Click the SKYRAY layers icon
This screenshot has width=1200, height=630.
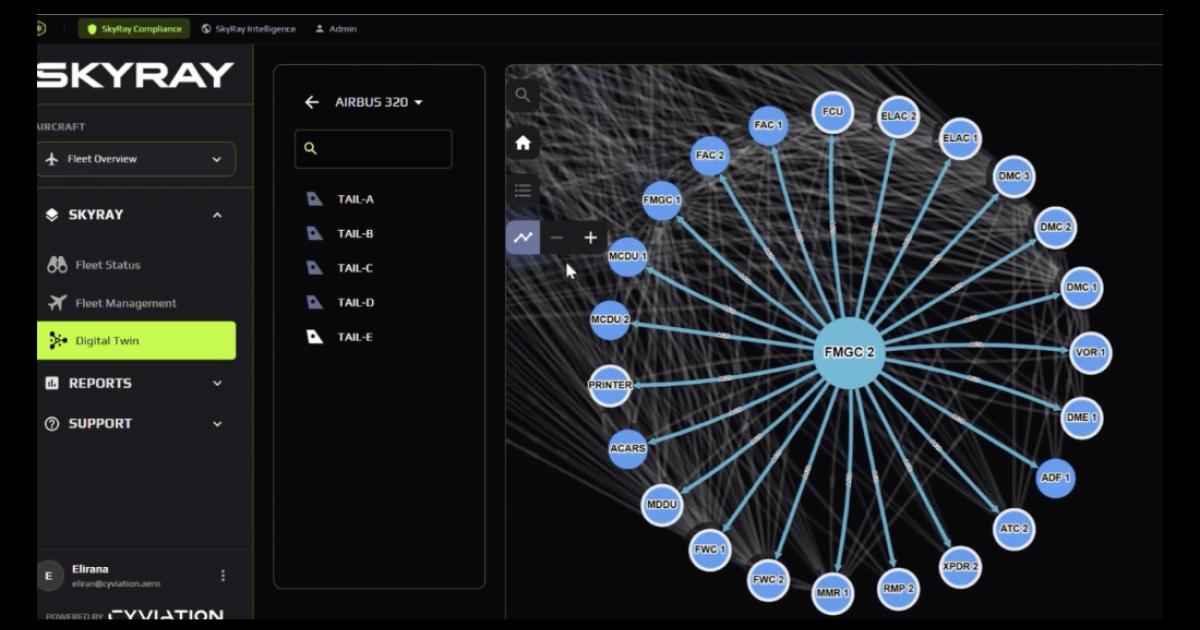pos(52,215)
